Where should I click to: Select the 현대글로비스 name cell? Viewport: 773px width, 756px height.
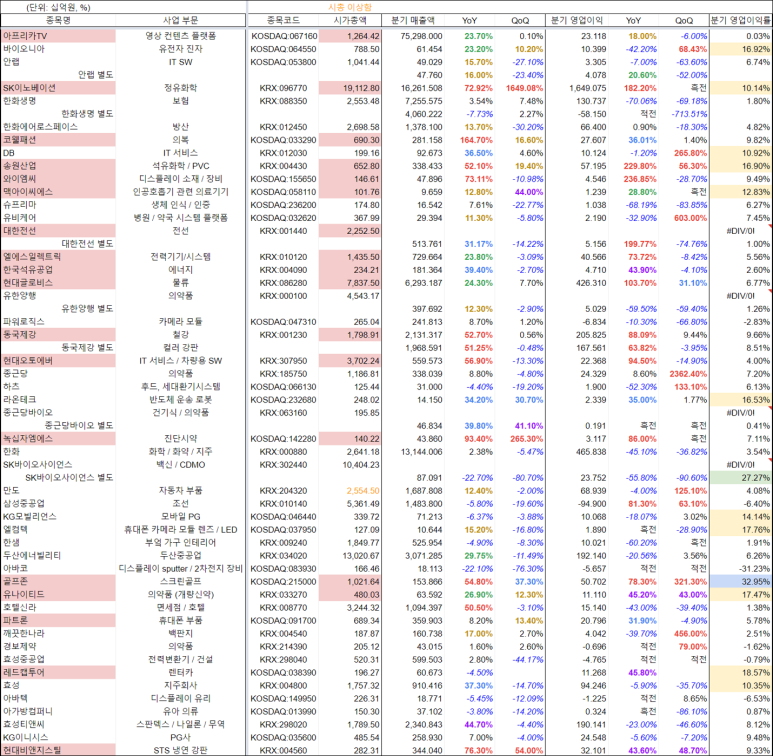pos(58,282)
